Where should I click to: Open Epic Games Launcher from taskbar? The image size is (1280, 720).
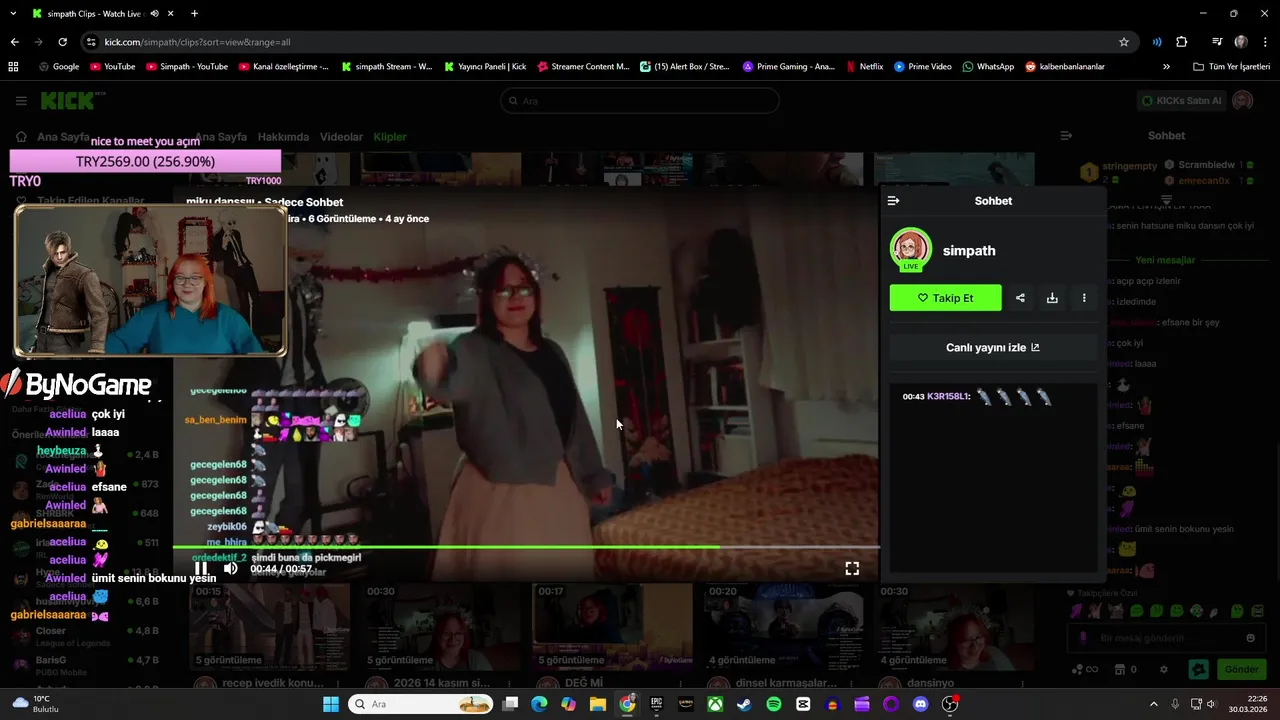coord(657,704)
